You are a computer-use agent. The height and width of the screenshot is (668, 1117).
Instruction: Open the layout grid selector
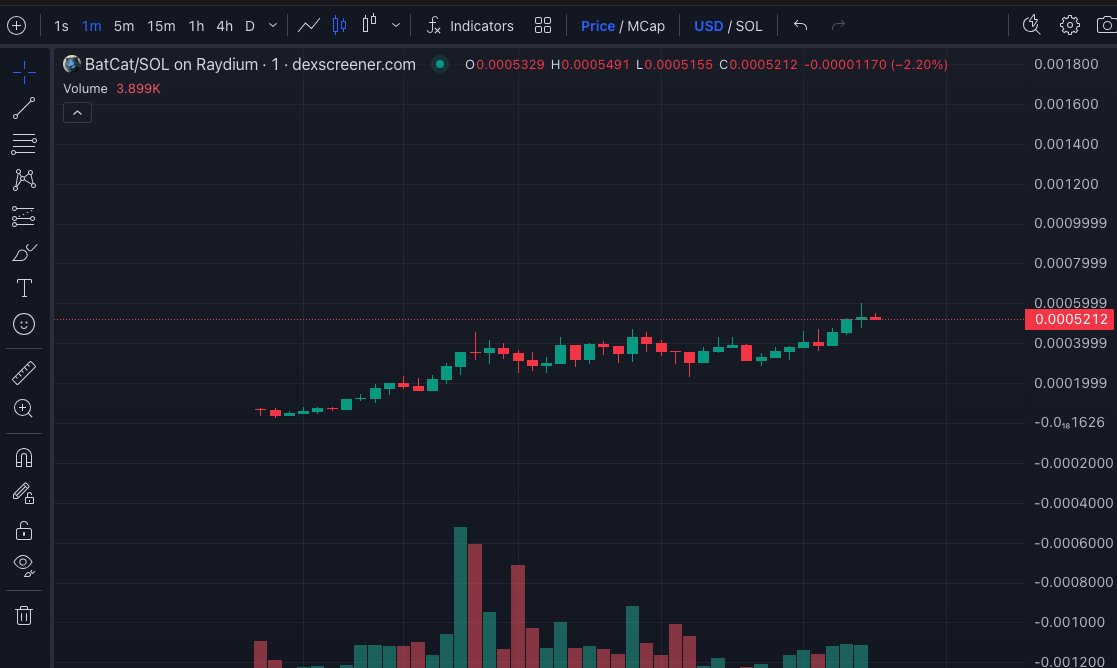pos(543,26)
